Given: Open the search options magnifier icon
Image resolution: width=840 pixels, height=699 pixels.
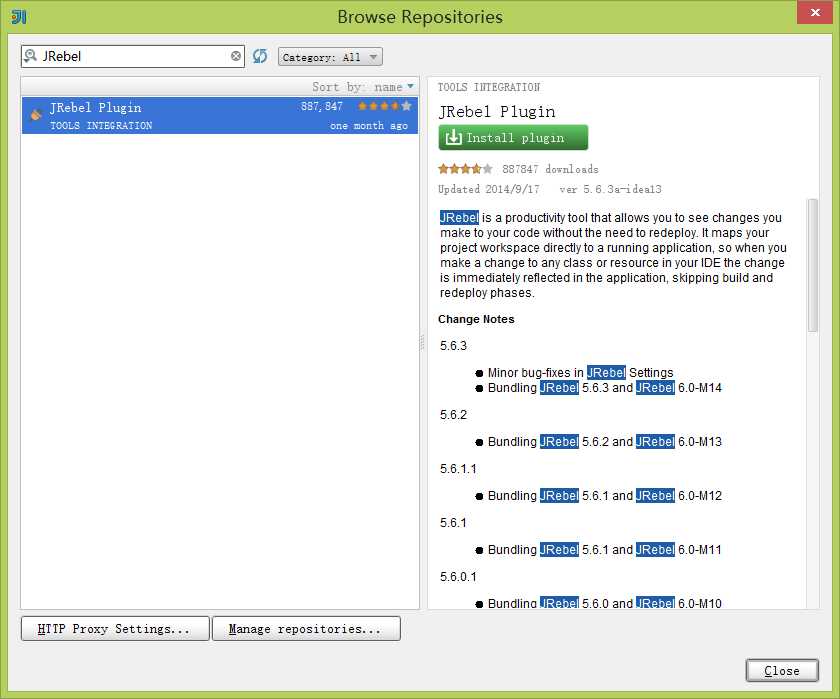Looking at the screenshot, I should (x=31, y=56).
